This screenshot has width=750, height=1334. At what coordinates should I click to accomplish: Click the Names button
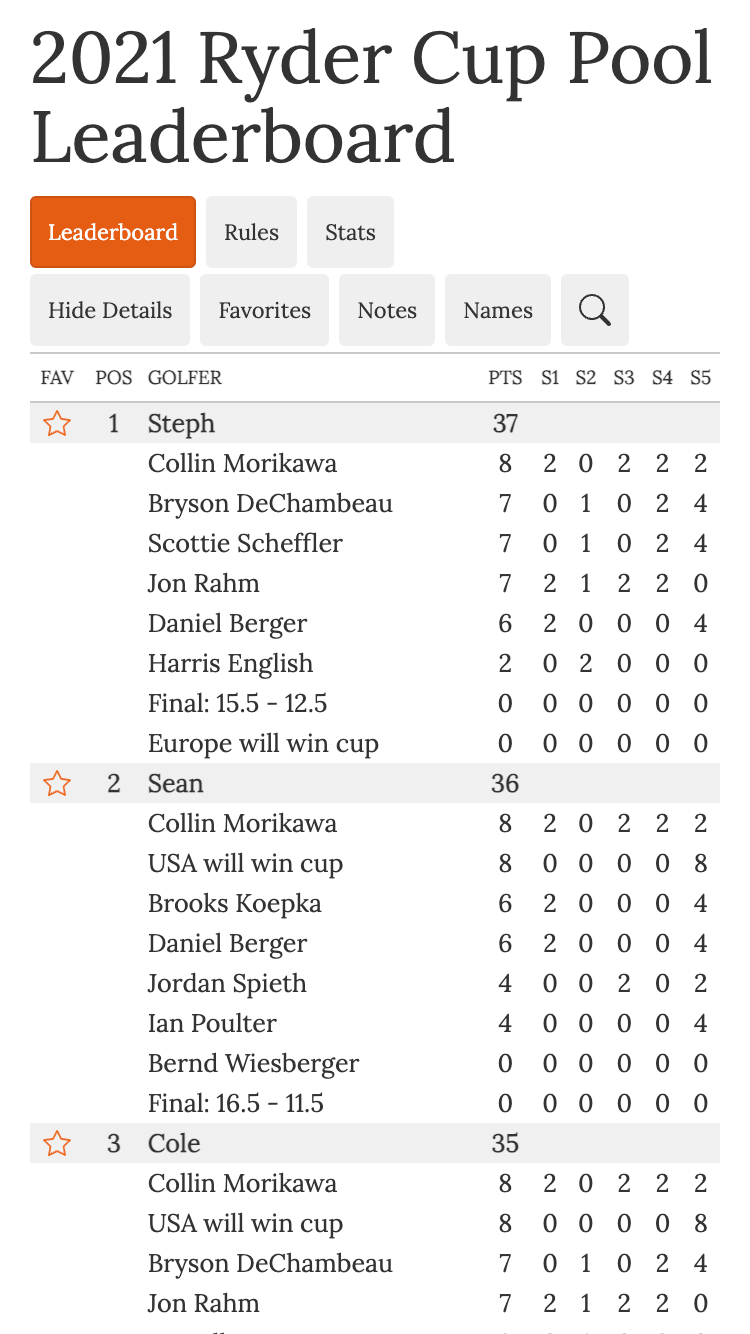pyautogui.click(x=498, y=310)
